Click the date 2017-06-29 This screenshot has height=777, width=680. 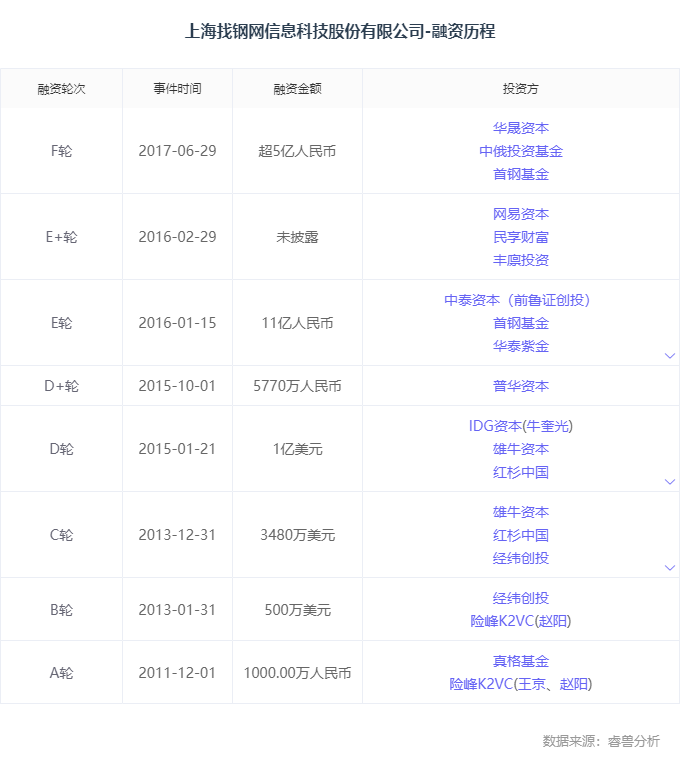pos(177,151)
